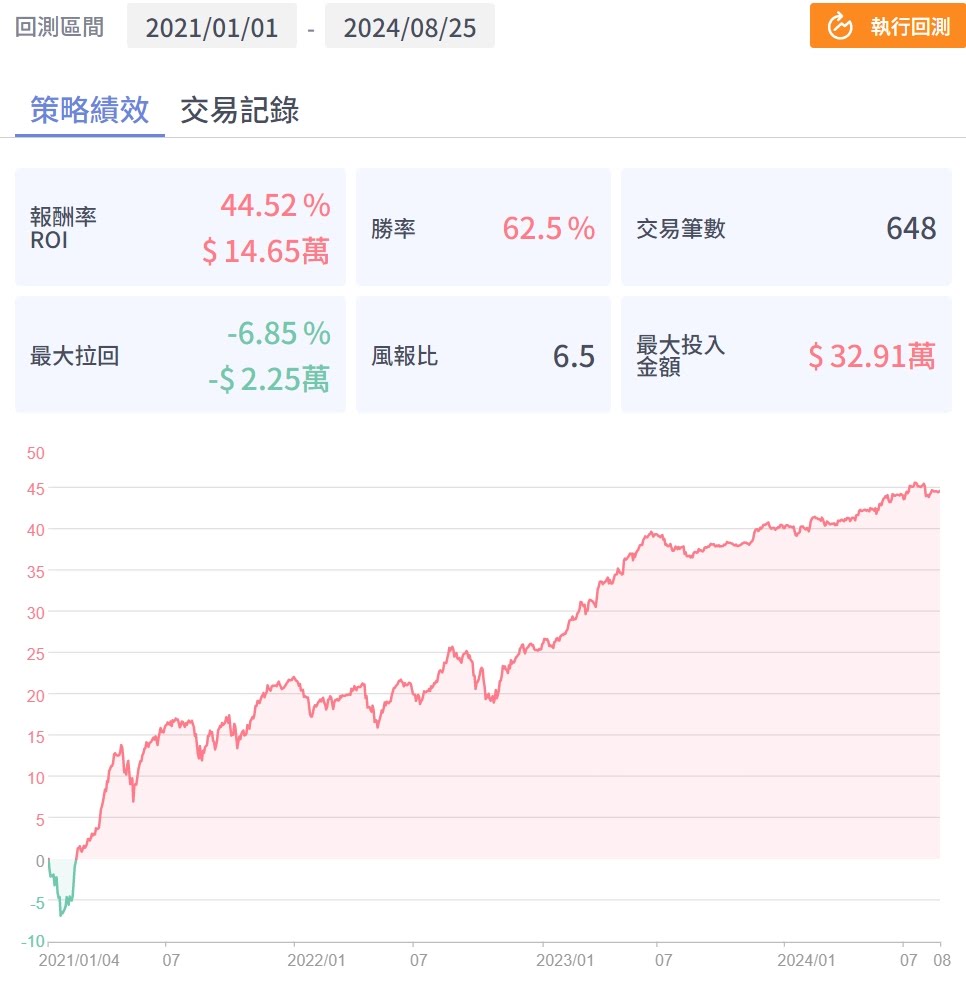Click the 2023/01 x-axis label
This screenshot has width=966, height=985.
pyautogui.click(x=564, y=960)
